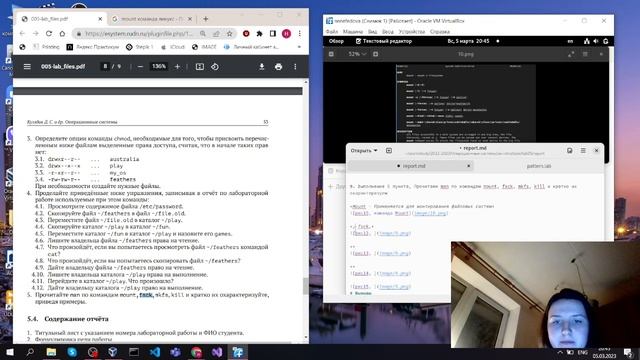This screenshot has width=640, height=360.
Task: Close the mount search tab
Action: 190,19
